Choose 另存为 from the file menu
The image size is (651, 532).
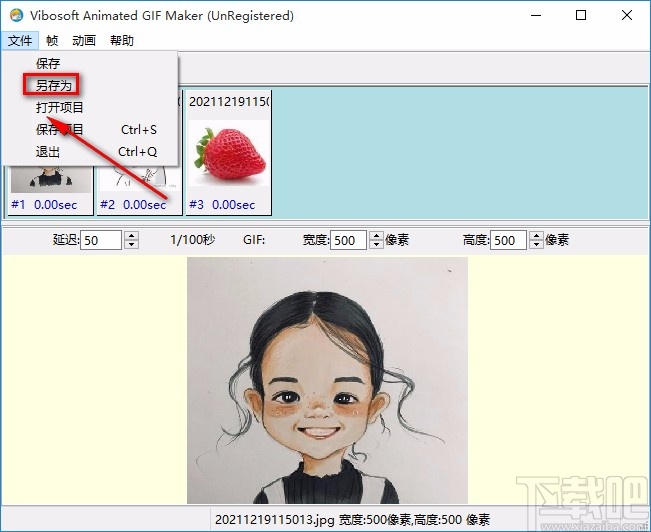coord(90,86)
